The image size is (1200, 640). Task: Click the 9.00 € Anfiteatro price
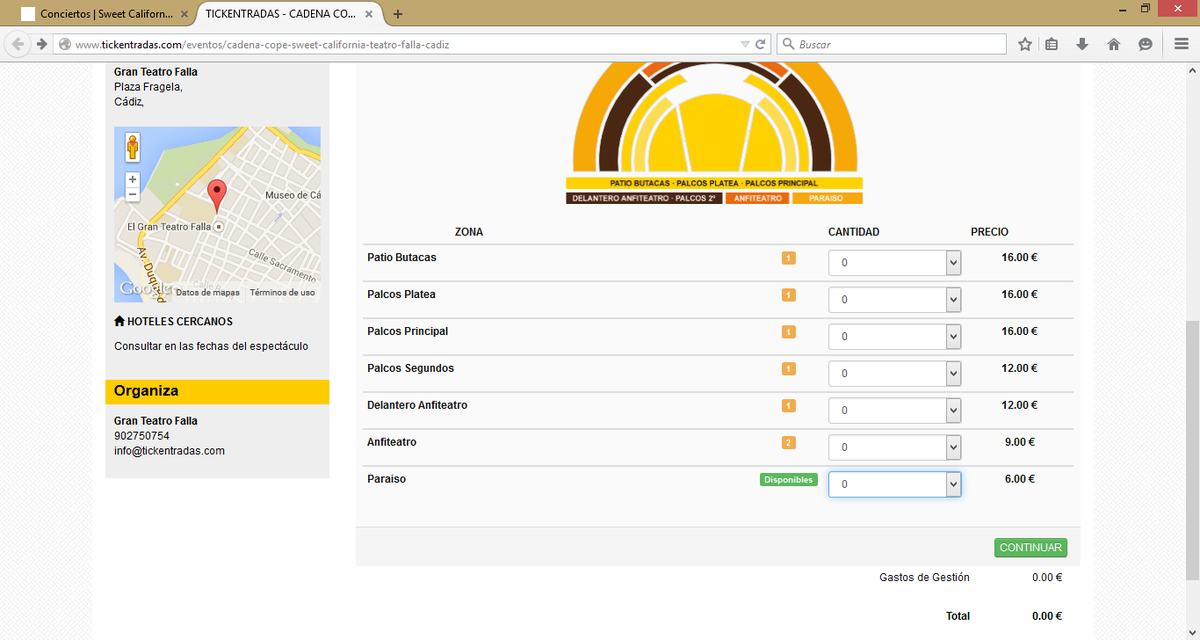(x=1020, y=442)
